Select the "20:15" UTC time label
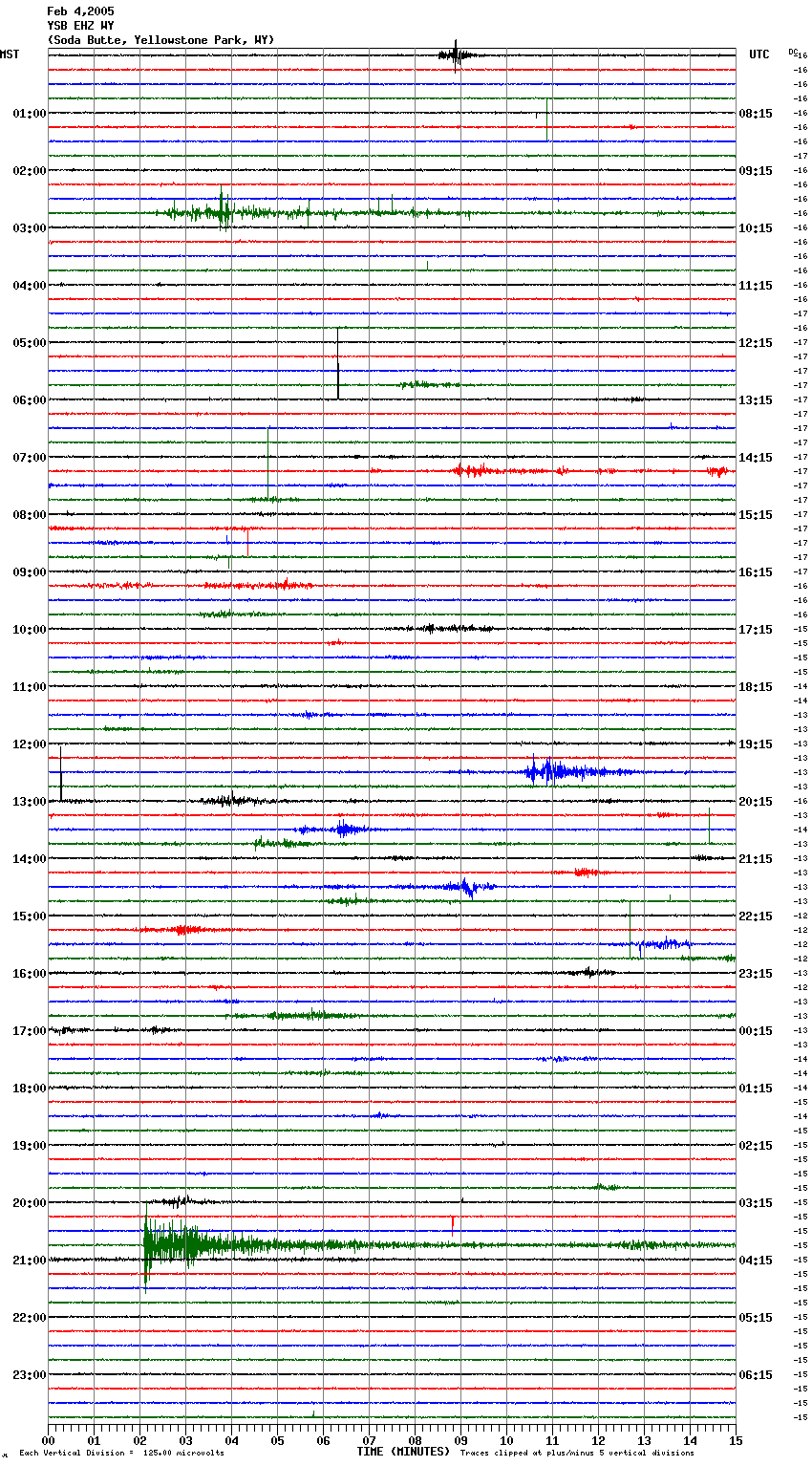This screenshot has width=812, height=1466. tap(756, 802)
